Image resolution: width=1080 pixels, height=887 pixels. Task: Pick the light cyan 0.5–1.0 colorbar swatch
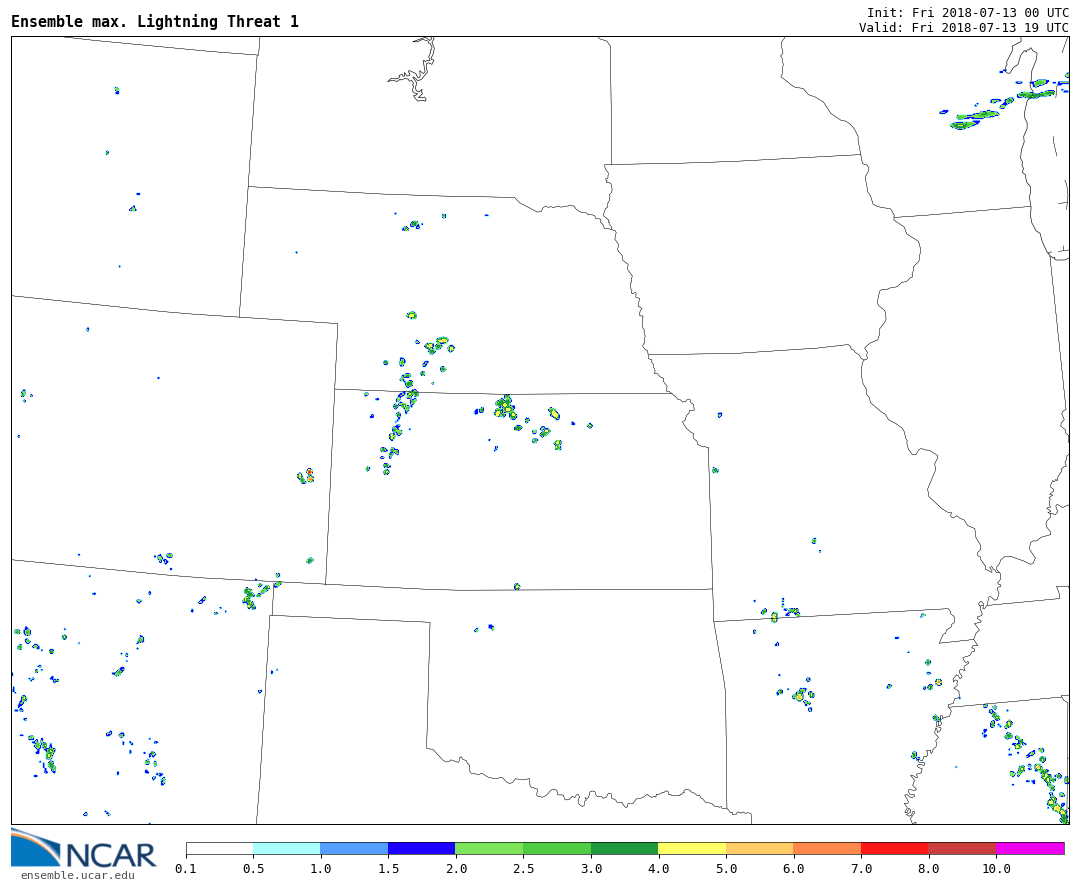287,848
